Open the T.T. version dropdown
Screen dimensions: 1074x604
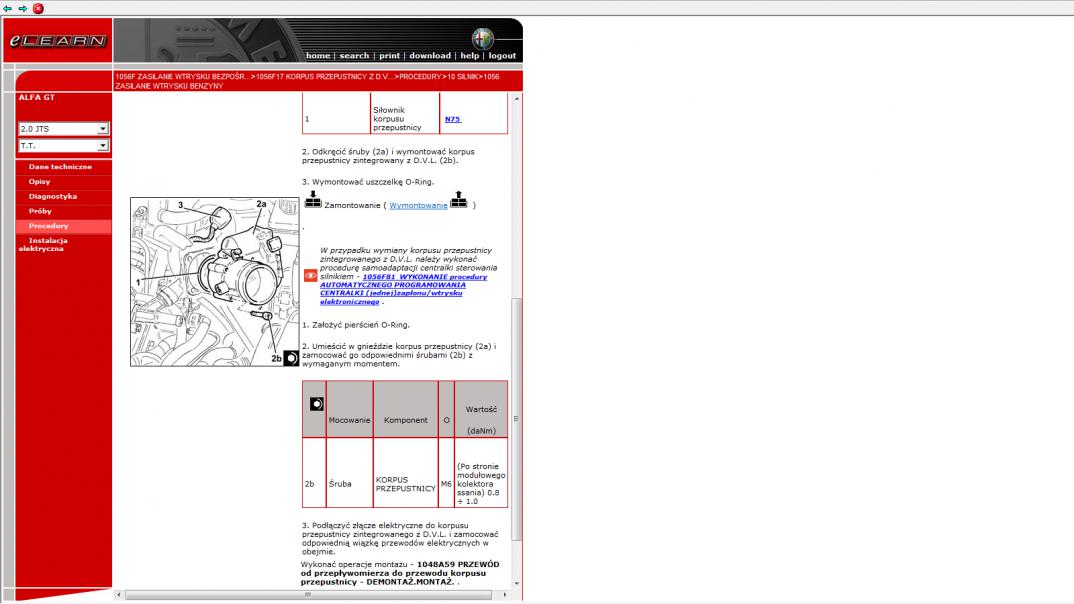(64, 146)
